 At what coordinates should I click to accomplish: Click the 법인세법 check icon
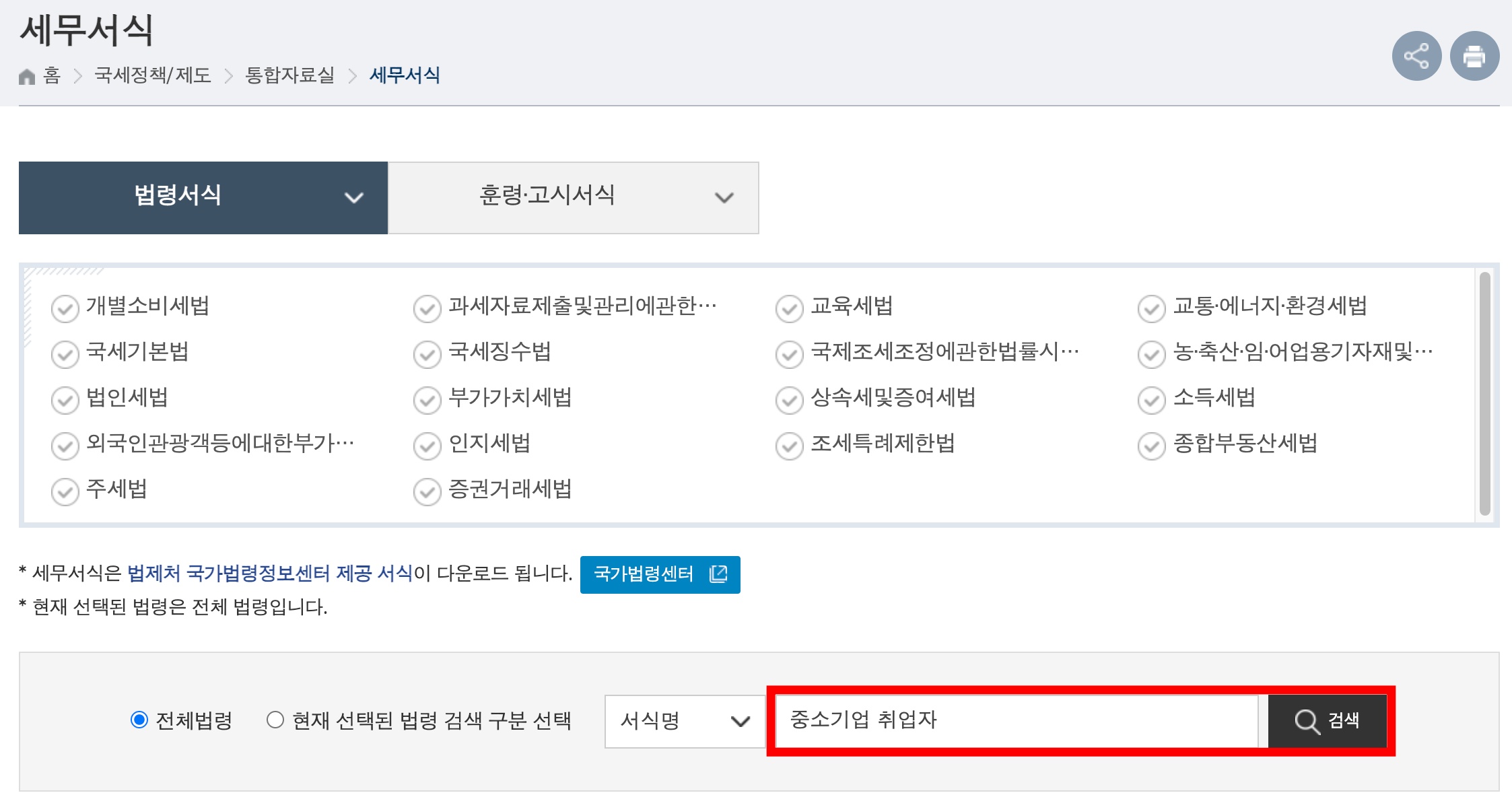click(65, 400)
